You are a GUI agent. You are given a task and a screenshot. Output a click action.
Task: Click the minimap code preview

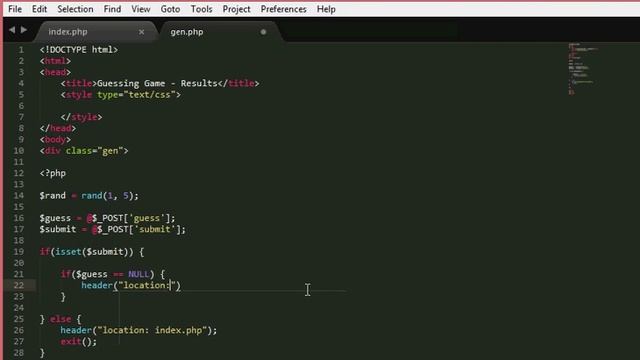coord(583,69)
